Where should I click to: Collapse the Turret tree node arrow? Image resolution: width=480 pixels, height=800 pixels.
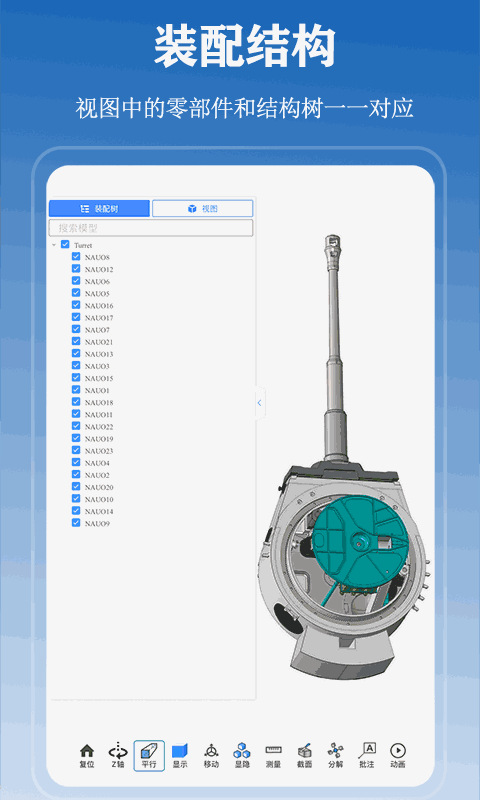click(54, 245)
